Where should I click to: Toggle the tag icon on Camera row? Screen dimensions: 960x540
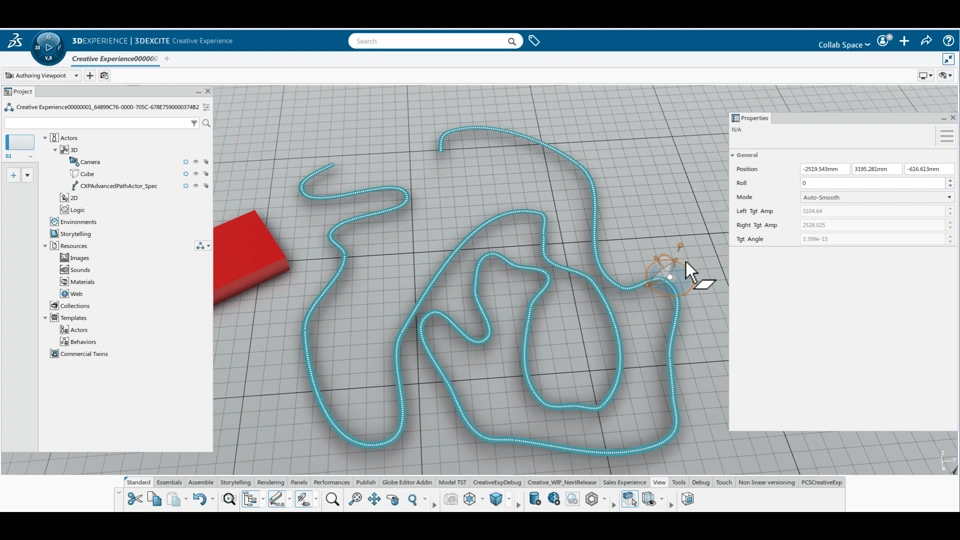point(206,162)
